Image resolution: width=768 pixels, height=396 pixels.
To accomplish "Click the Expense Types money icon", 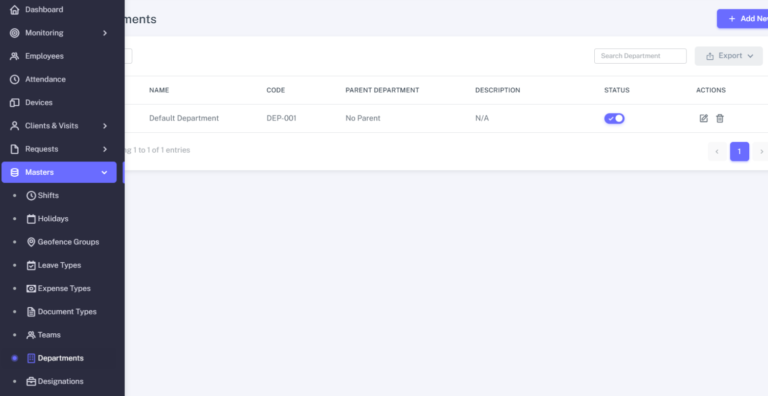I will pyautogui.click(x=31, y=289).
